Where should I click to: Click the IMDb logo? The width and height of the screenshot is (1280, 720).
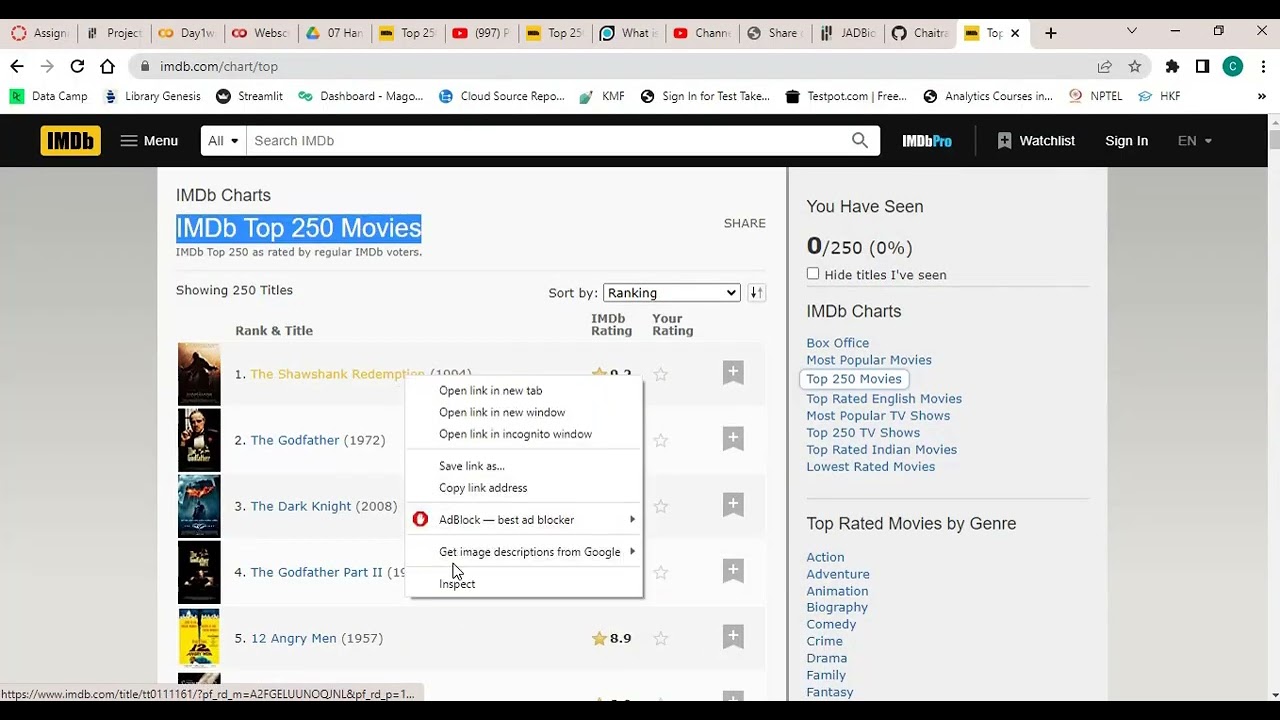tap(71, 141)
